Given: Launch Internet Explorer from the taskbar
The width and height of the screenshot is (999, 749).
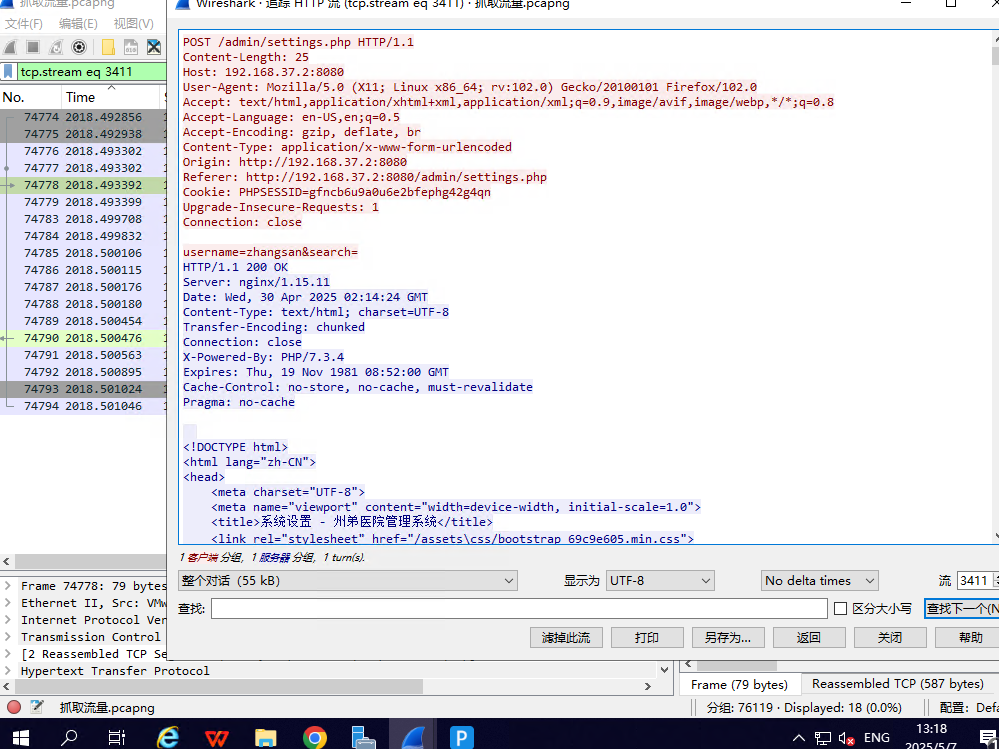Looking at the screenshot, I should (x=168, y=738).
